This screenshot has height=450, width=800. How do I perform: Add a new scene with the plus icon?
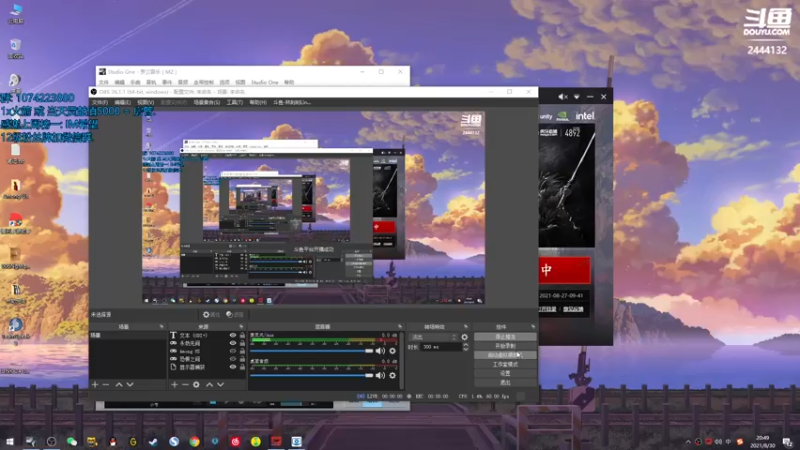95,384
